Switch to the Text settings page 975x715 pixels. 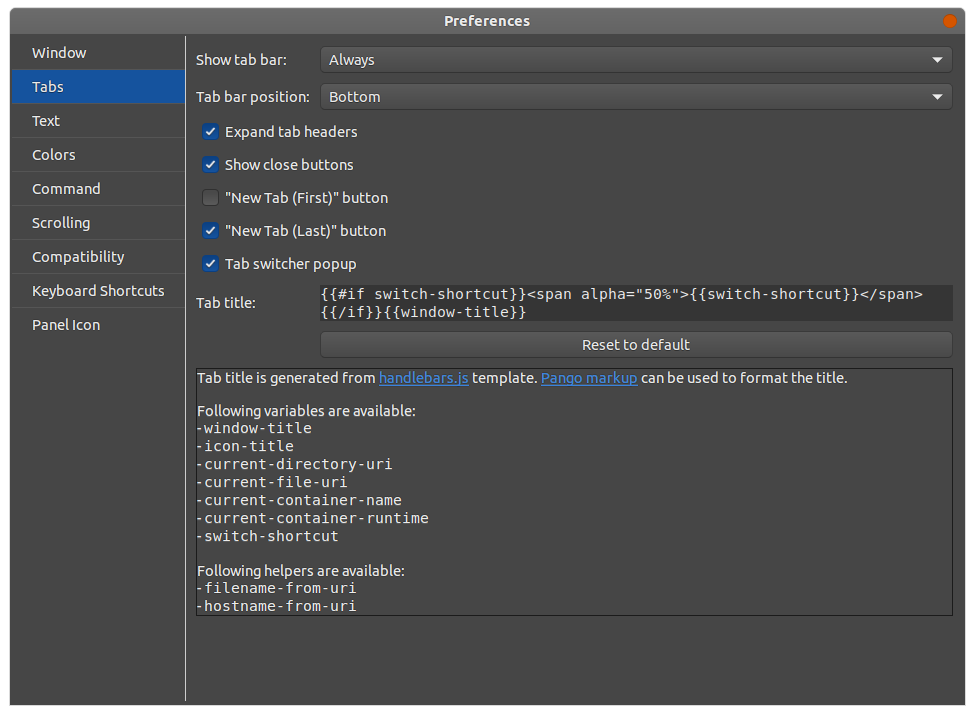pos(98,121)
